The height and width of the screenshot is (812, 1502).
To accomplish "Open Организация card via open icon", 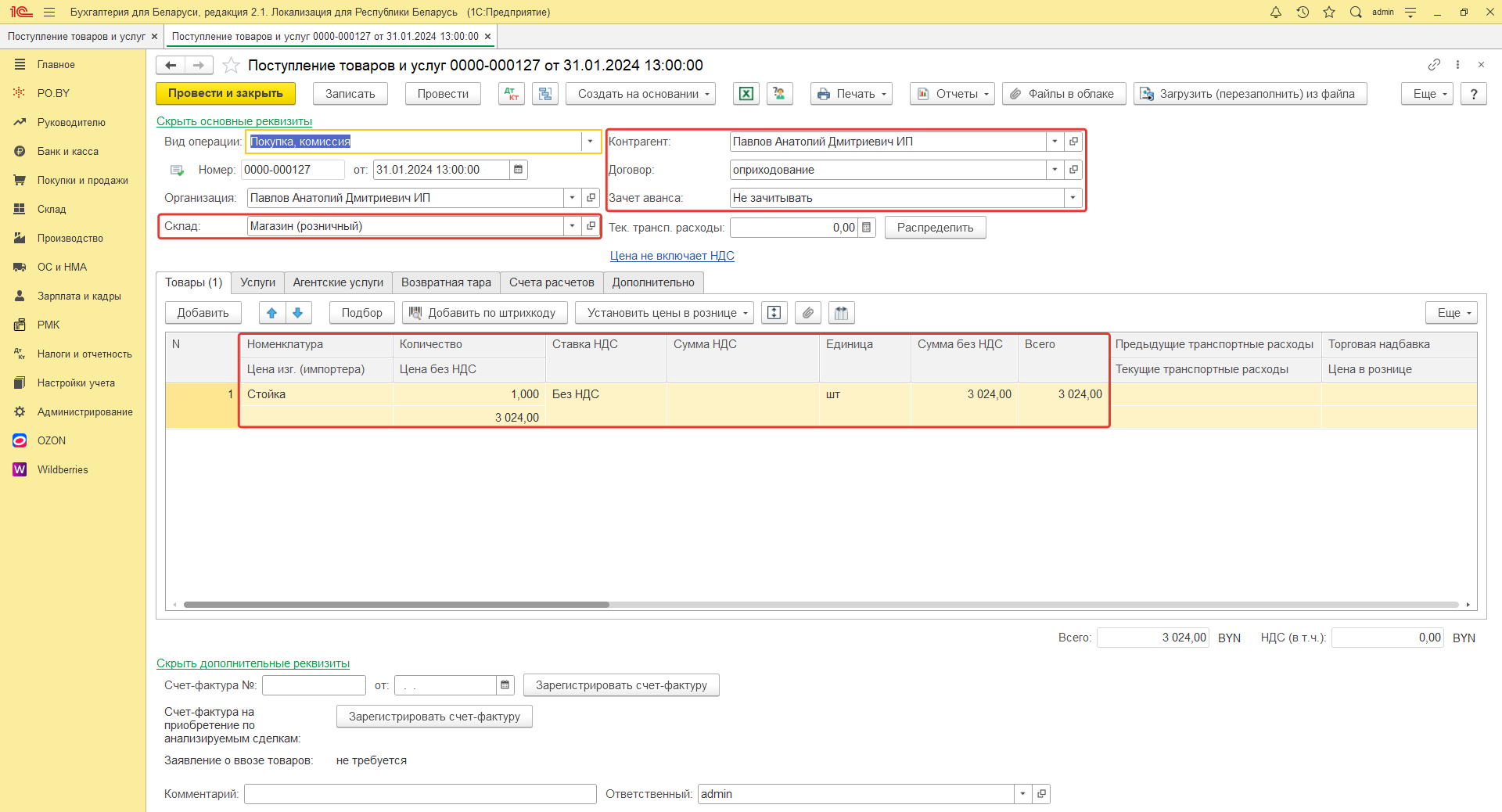I will coord(591,198).
